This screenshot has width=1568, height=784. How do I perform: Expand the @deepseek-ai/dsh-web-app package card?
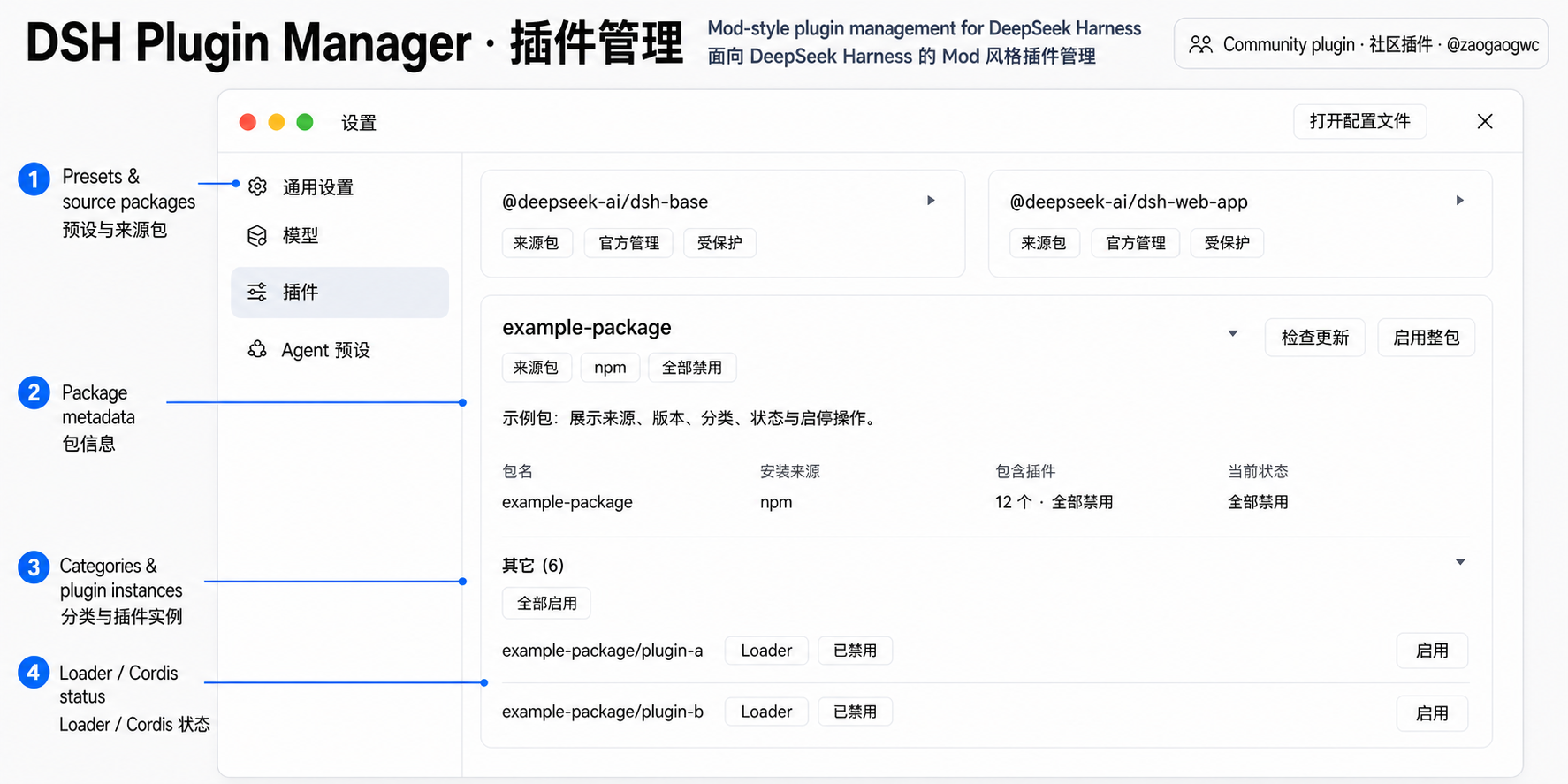(1460, 201)
